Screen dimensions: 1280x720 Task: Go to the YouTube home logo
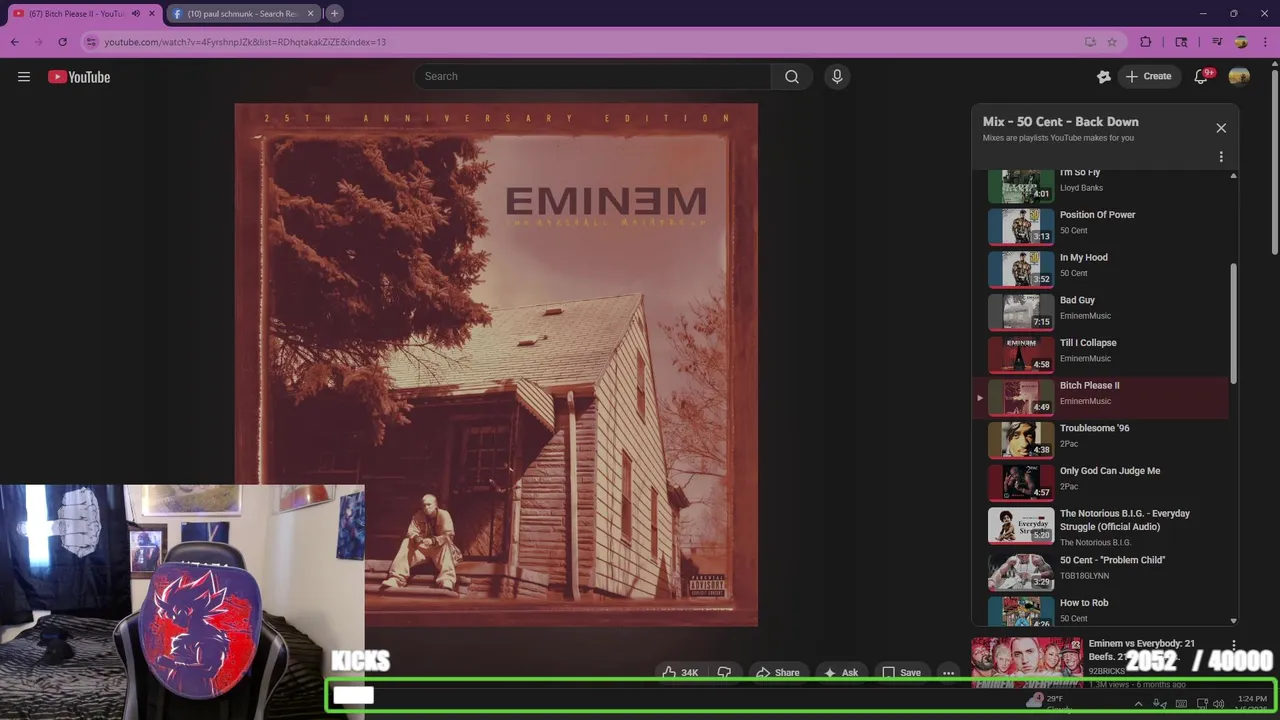79,77
